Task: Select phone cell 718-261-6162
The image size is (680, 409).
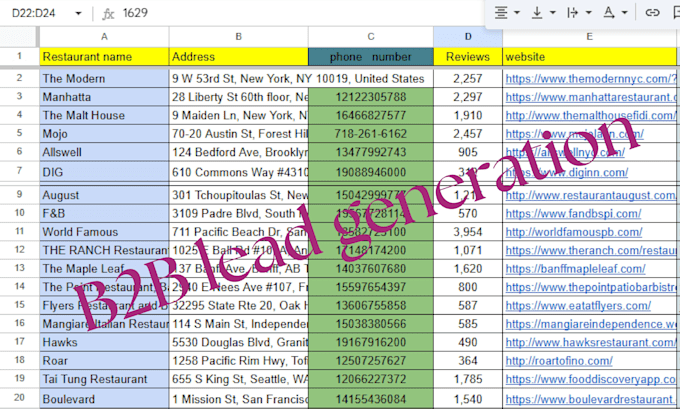Action: pos(371,134)
